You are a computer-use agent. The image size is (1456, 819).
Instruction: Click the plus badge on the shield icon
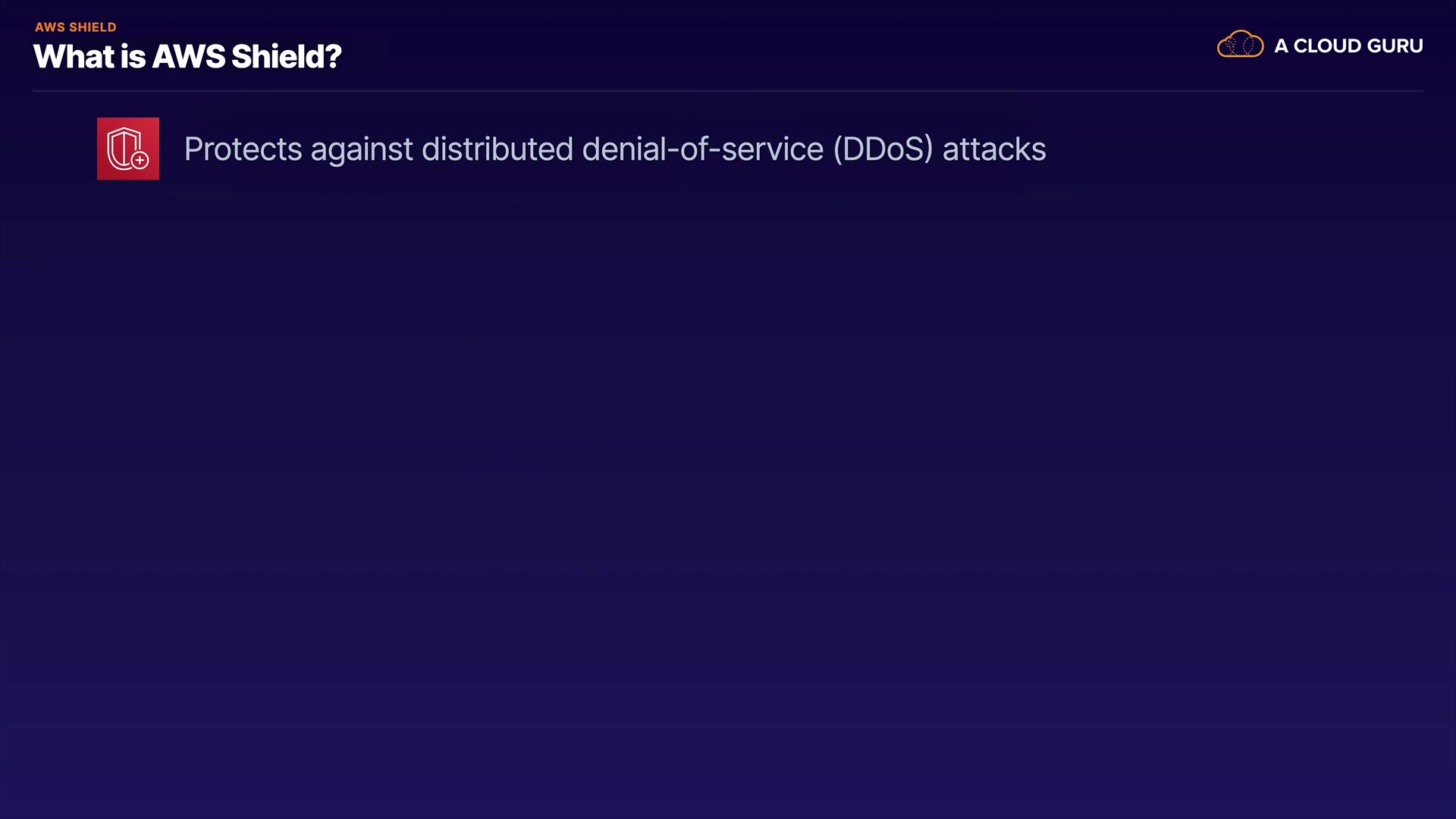[140, 160]
